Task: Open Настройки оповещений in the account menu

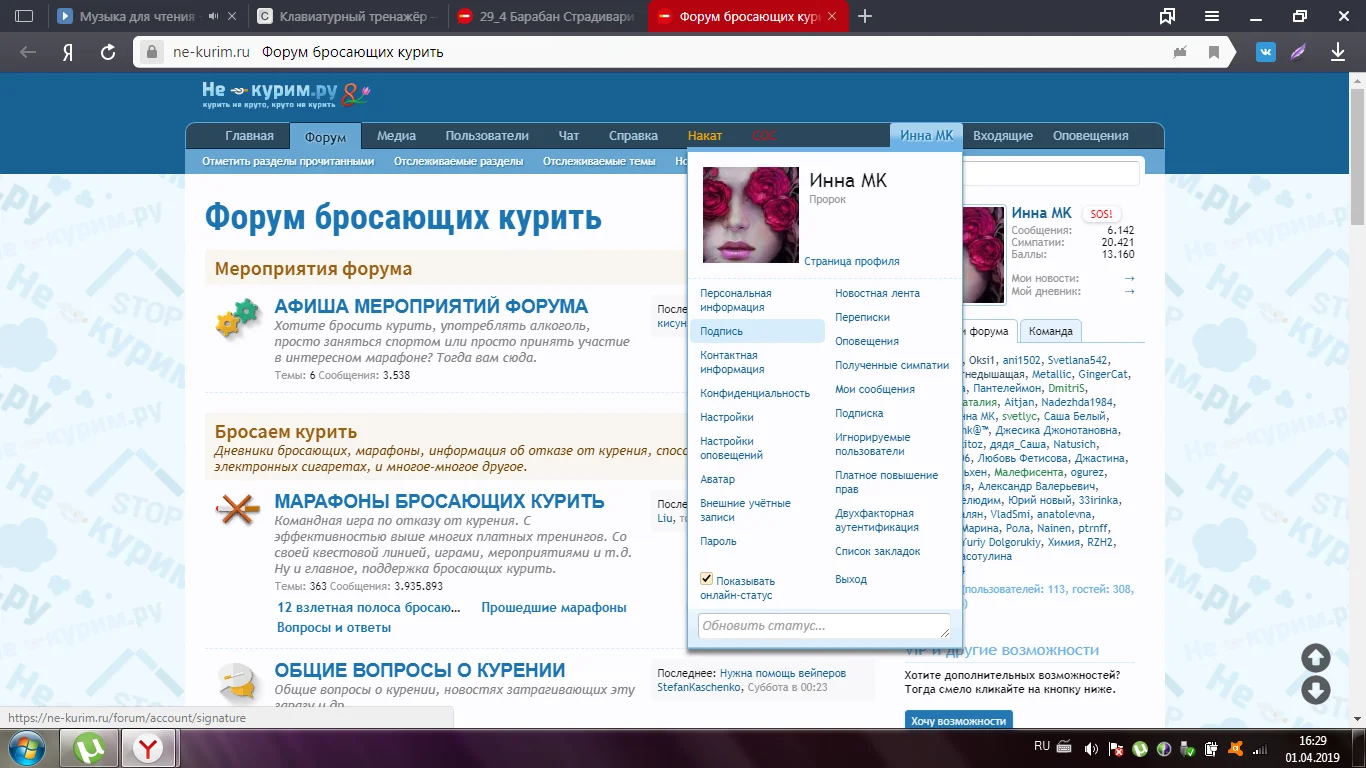Action: (732, 448)
